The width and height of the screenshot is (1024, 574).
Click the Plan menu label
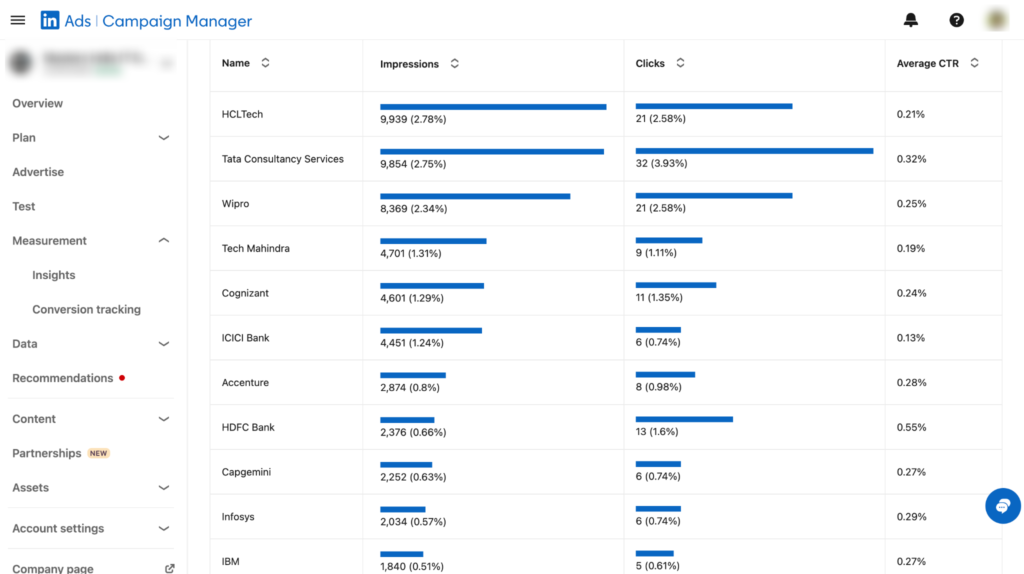(24, 138)
